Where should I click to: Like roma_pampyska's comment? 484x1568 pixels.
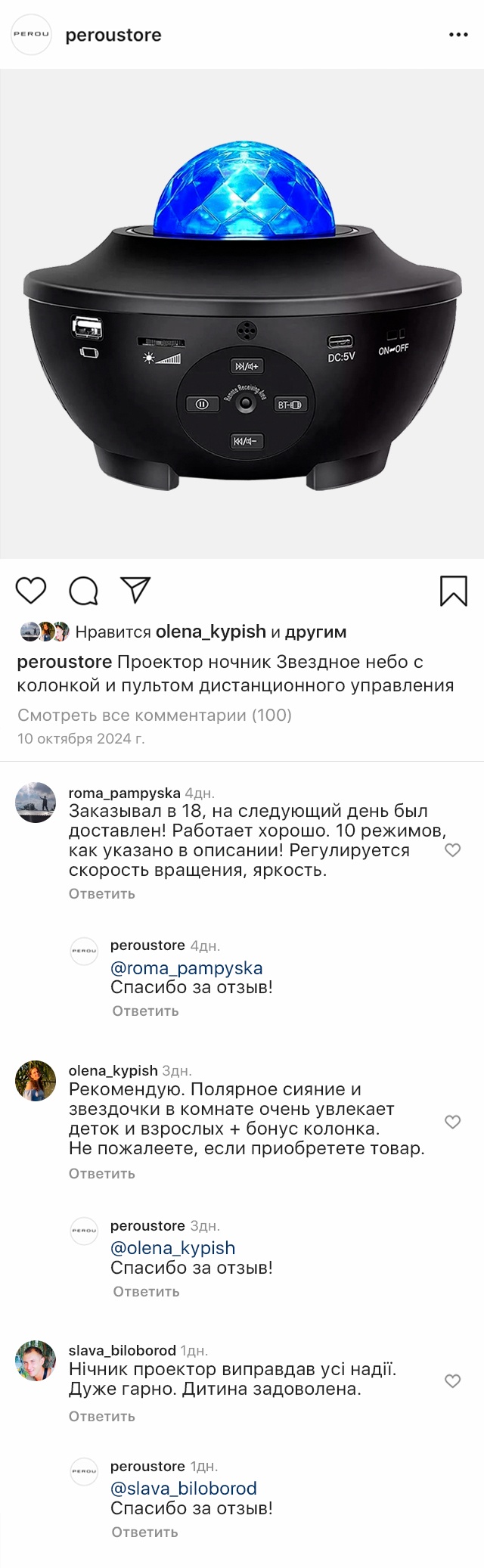[x=452, y=850]
